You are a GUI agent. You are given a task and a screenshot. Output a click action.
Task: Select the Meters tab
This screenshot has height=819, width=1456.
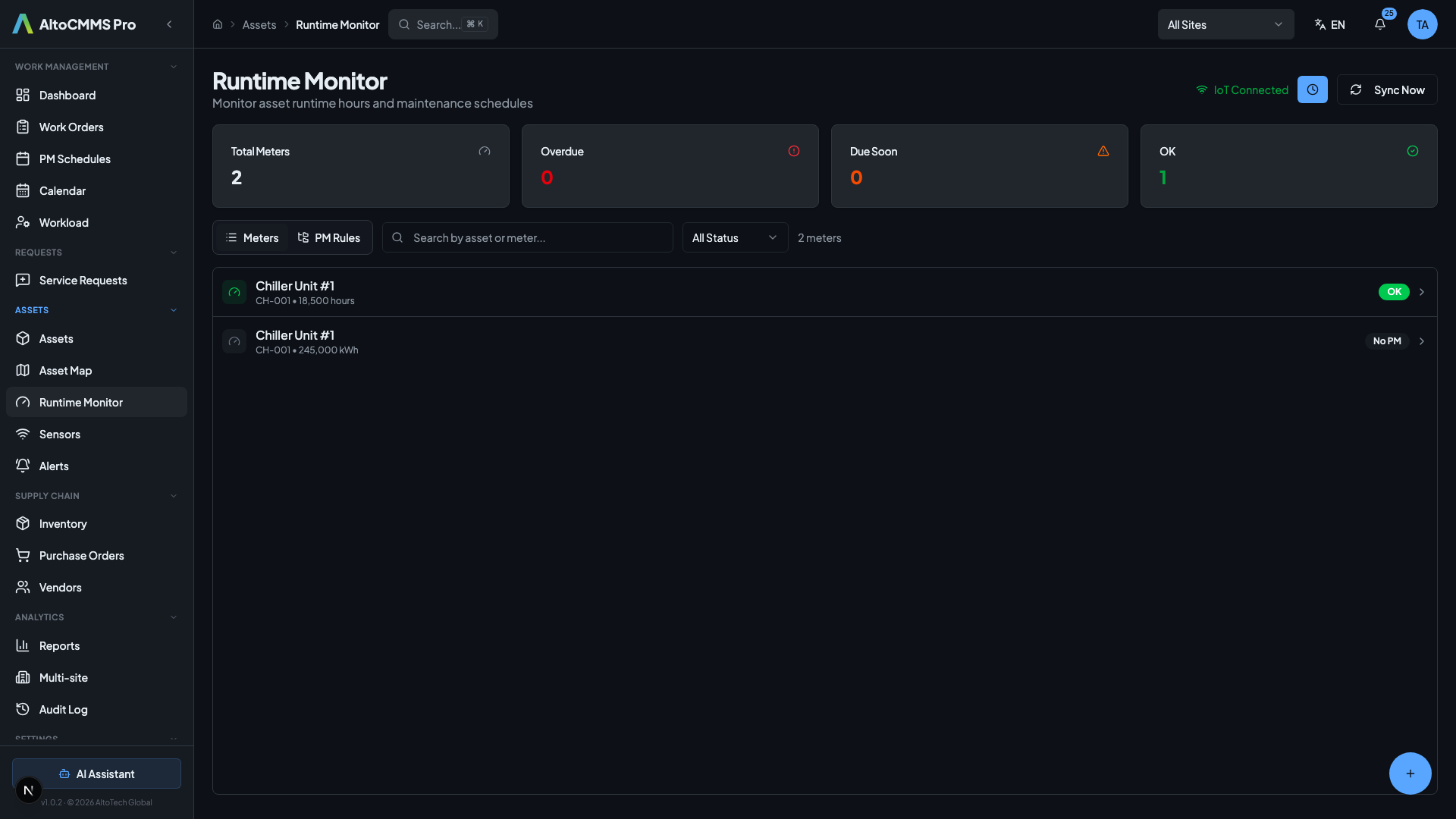click(x=252, y=237)
